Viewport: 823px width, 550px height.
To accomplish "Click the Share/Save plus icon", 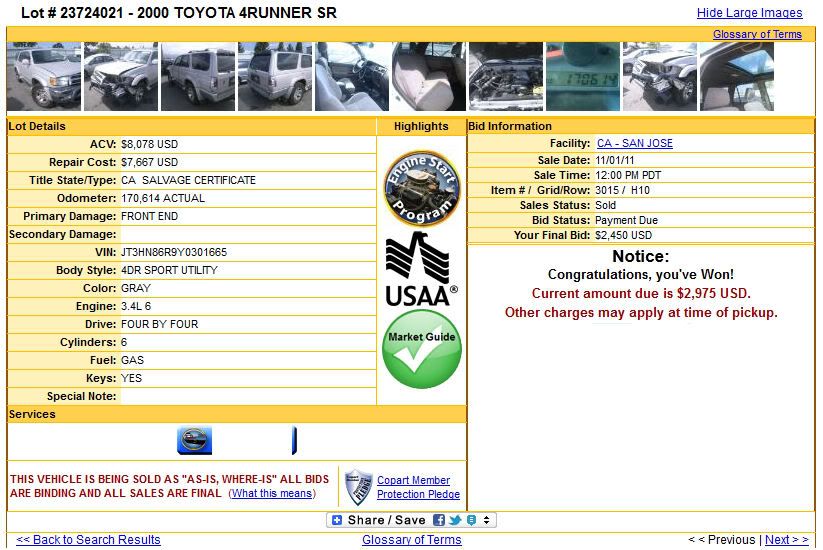I will (x=337, y=520).
